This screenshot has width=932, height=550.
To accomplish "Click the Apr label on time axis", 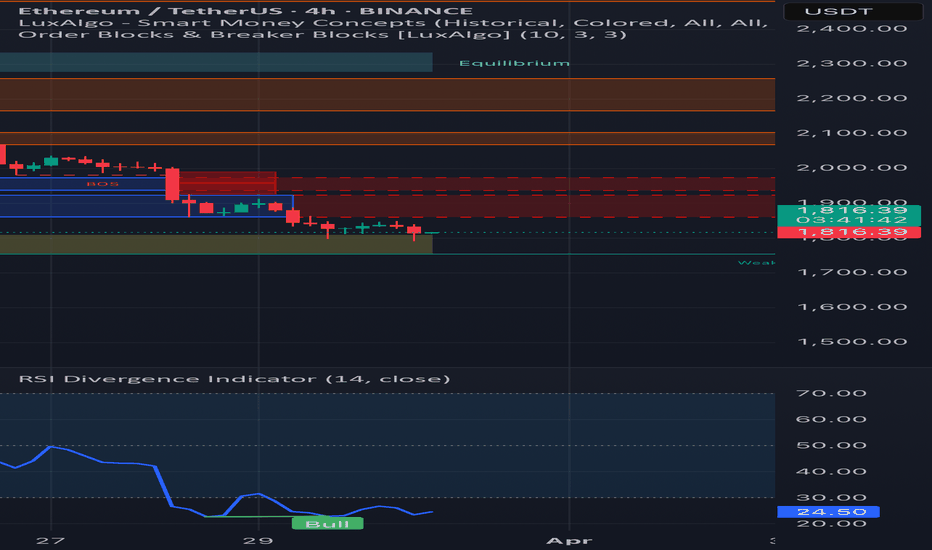I will 569,540.
